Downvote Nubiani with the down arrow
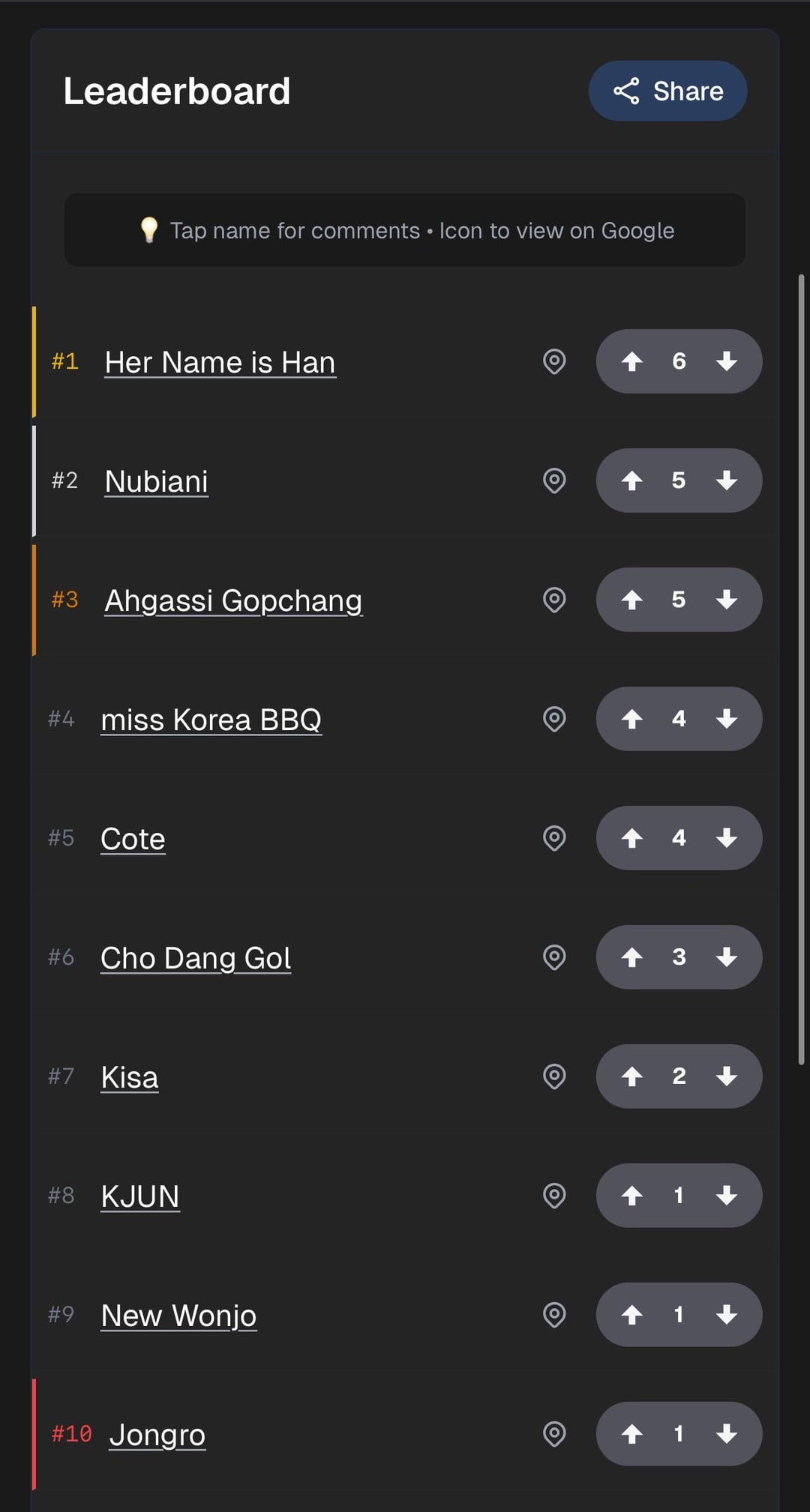 (726, 481)
